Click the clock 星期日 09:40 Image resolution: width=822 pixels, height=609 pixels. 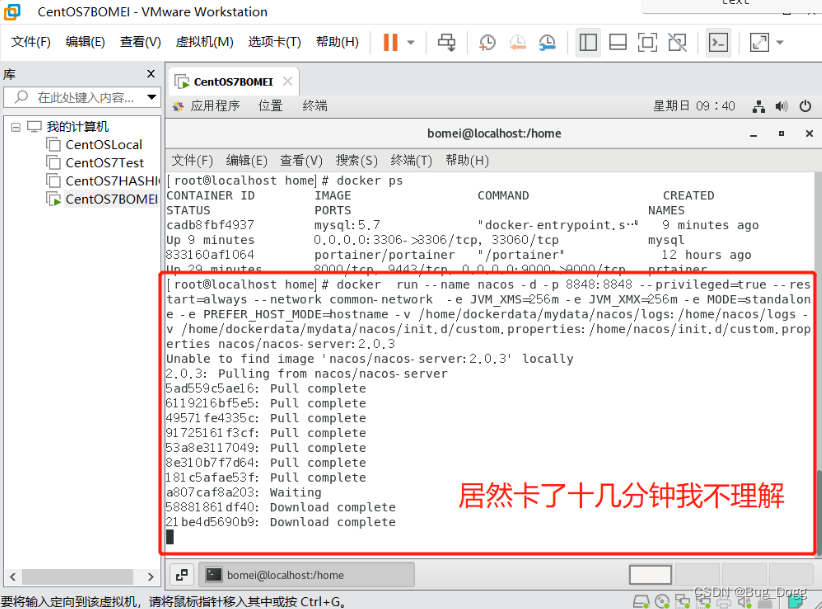coord(694,106)
